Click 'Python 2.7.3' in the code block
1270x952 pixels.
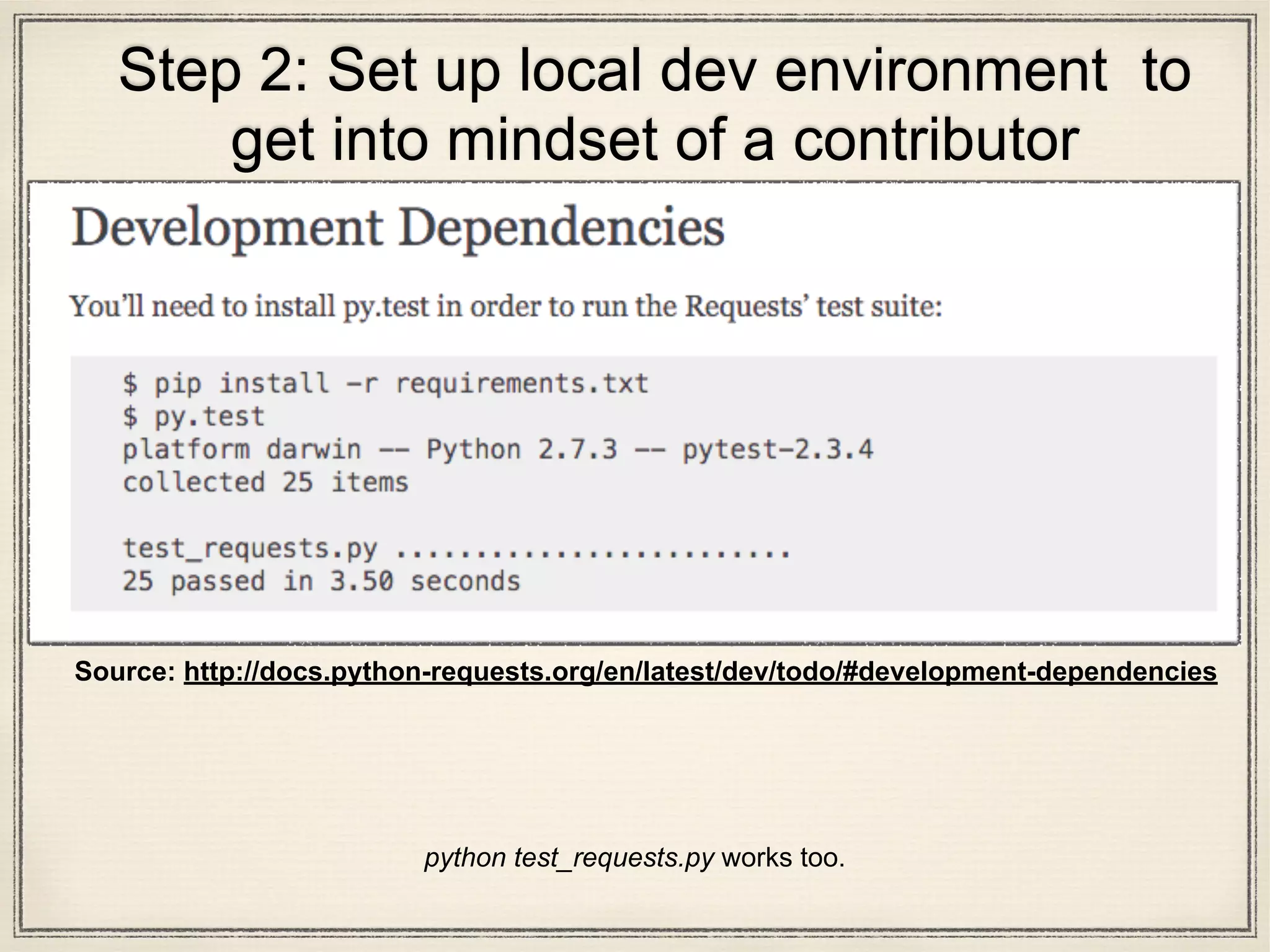click(522, 449)
